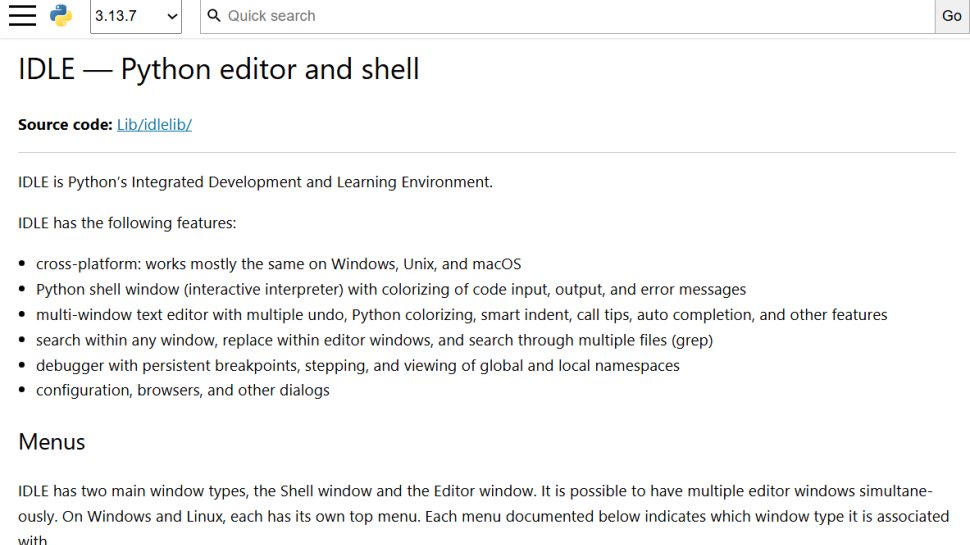The height and width of the screenshot is (545, 970).
Task: Click the Integrated Development and Learning Environment sentence
Action: (x=255, y=182)
